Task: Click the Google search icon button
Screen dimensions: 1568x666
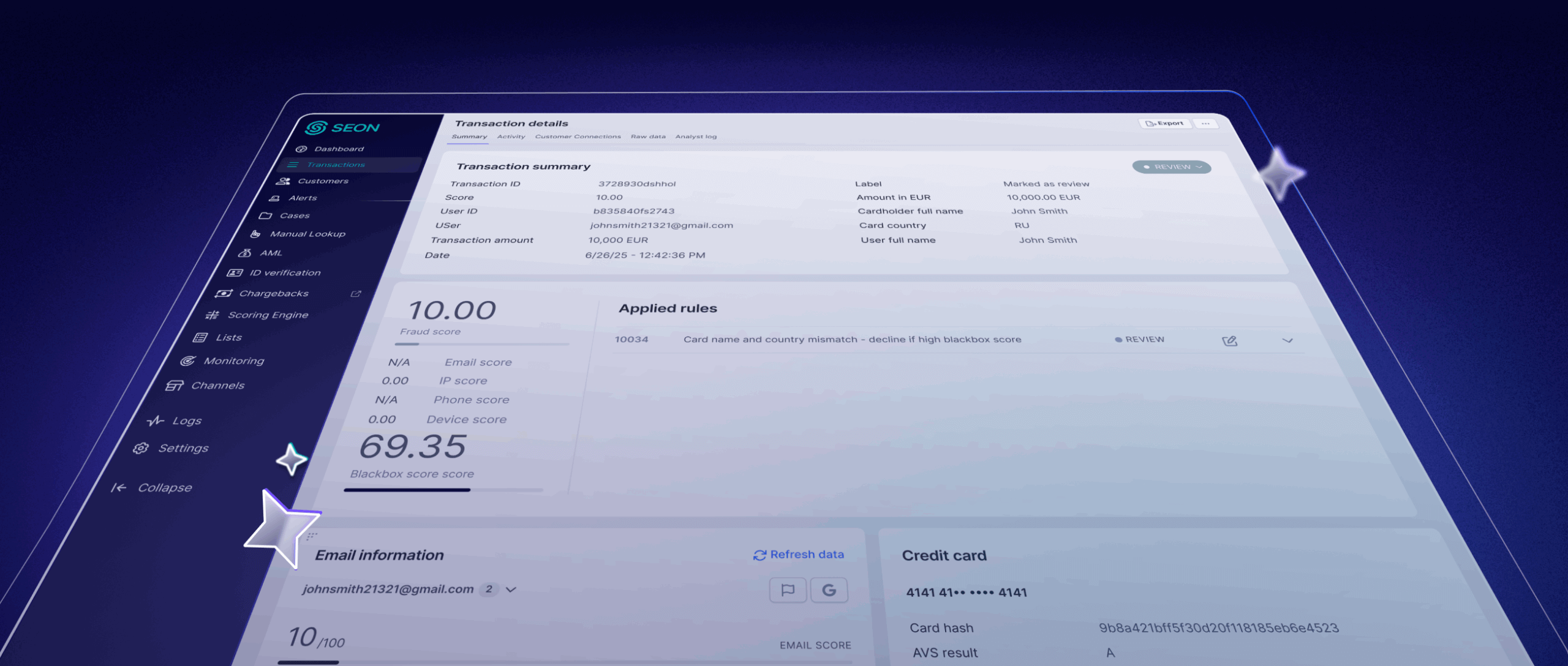Action: pos(829,590)
